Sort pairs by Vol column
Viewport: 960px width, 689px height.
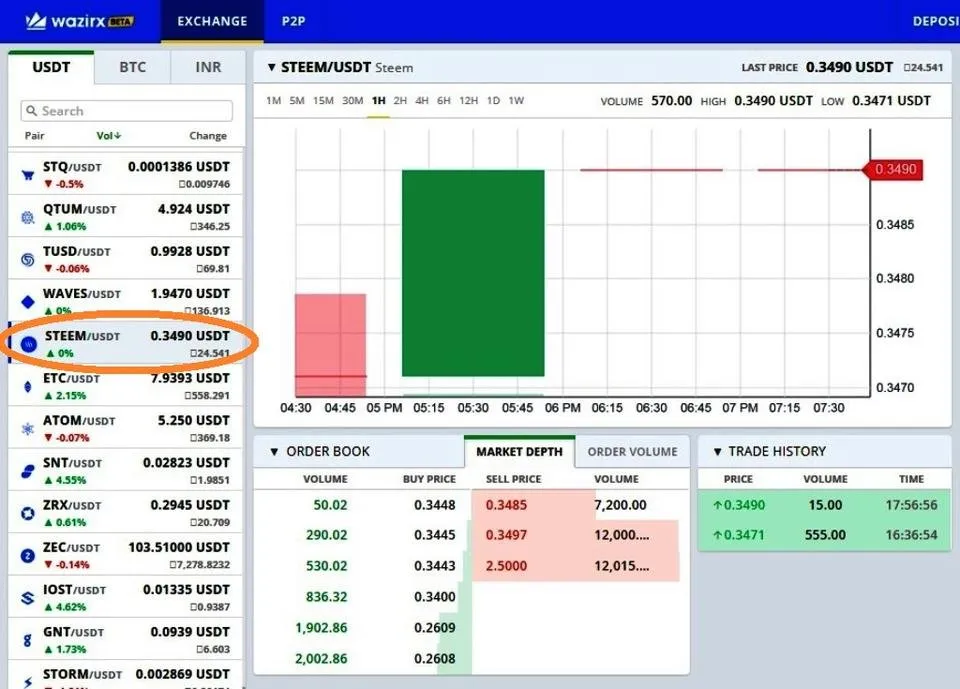[x=108, y=136]
